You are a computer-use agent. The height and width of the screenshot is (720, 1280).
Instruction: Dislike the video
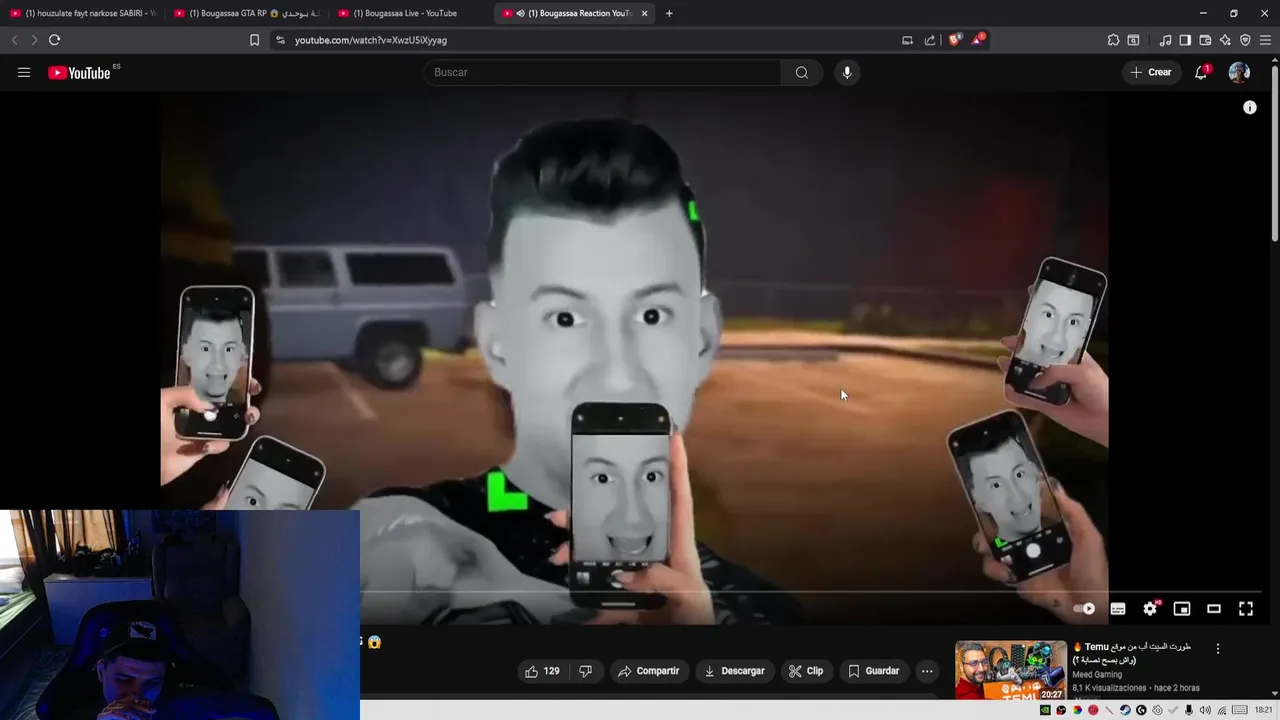point(586,671)
